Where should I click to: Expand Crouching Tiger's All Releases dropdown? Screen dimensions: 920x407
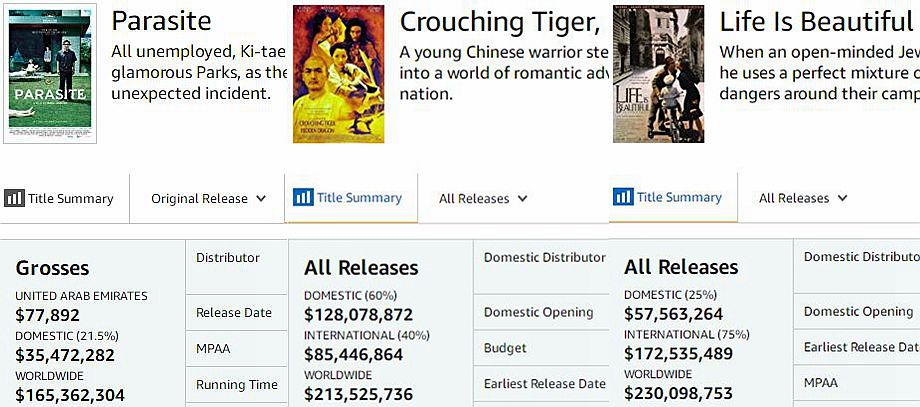click(483, 199)
